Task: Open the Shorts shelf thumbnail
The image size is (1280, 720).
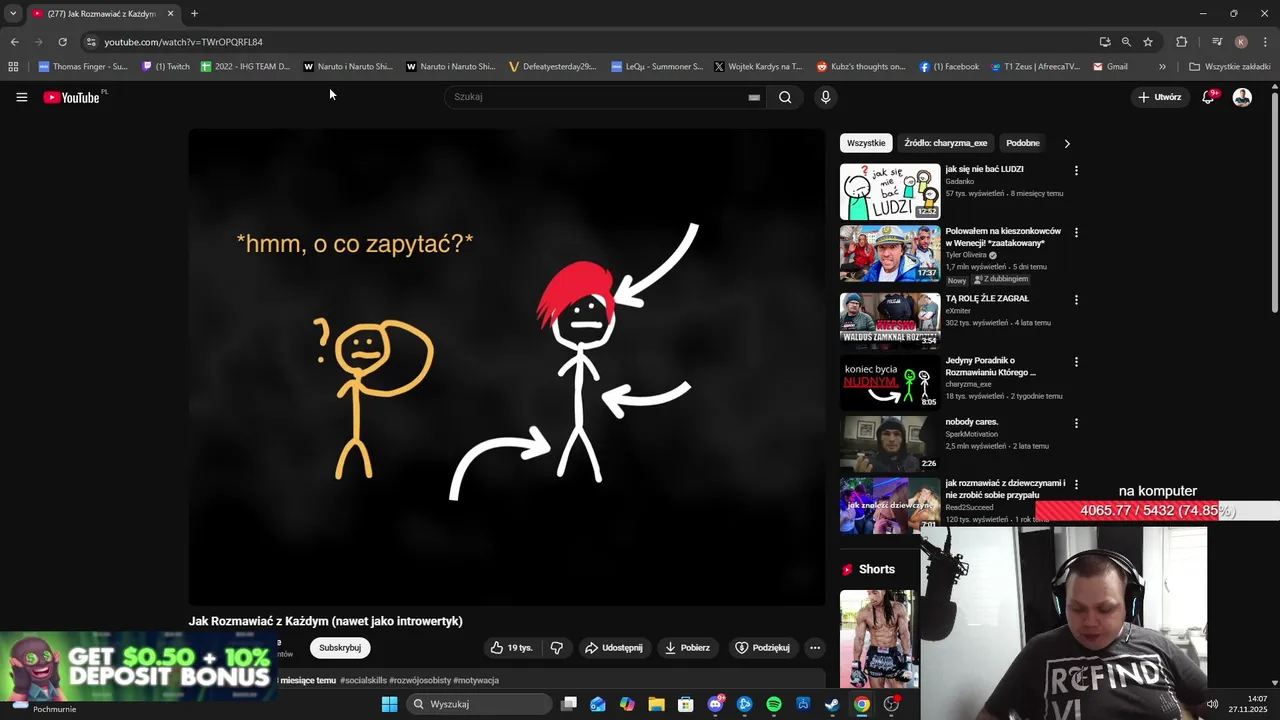Action: click(x=878, y=640)
